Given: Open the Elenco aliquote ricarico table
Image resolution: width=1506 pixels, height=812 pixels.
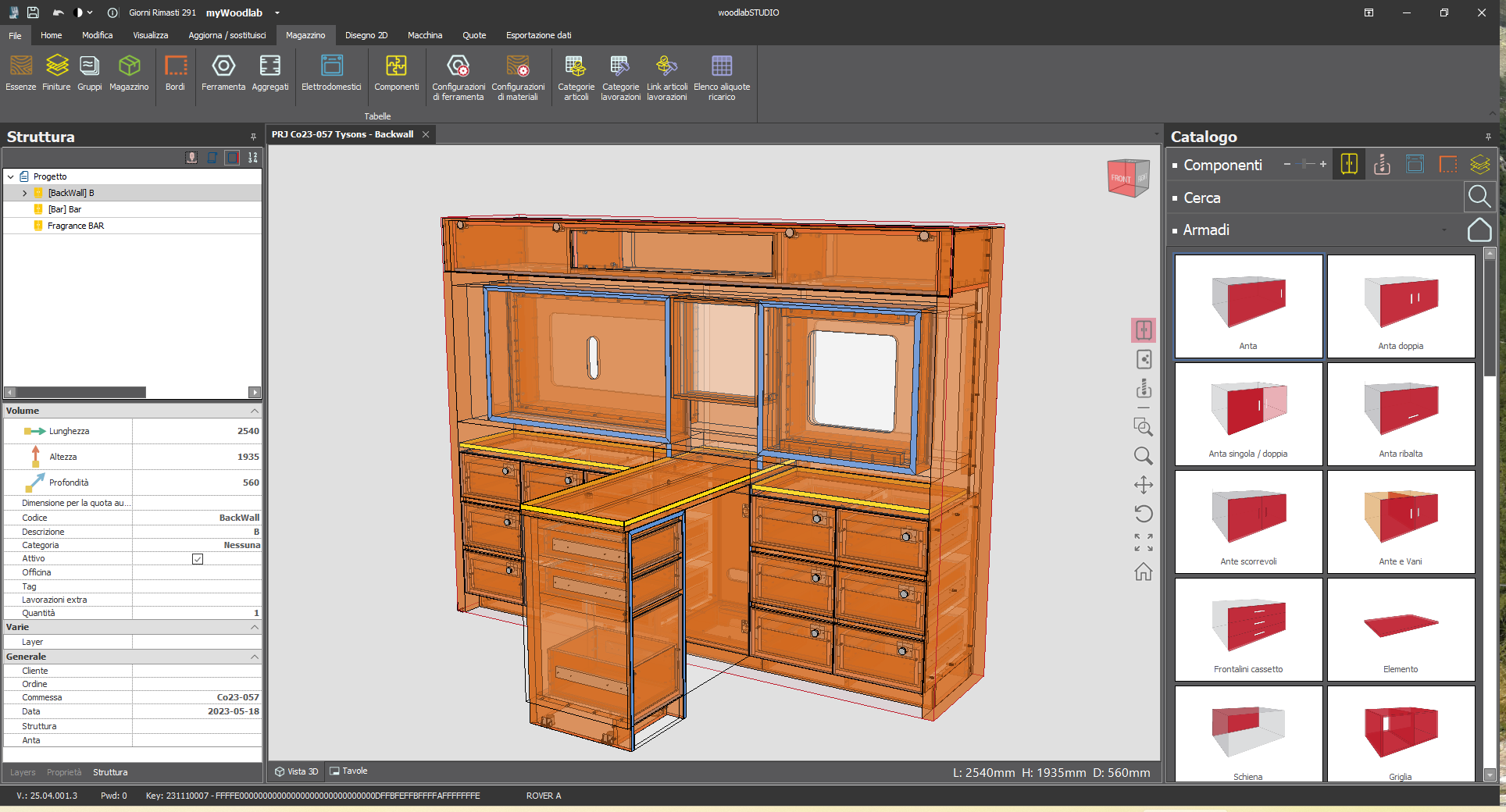Looking at the screenshot, I should coord(721,77).
